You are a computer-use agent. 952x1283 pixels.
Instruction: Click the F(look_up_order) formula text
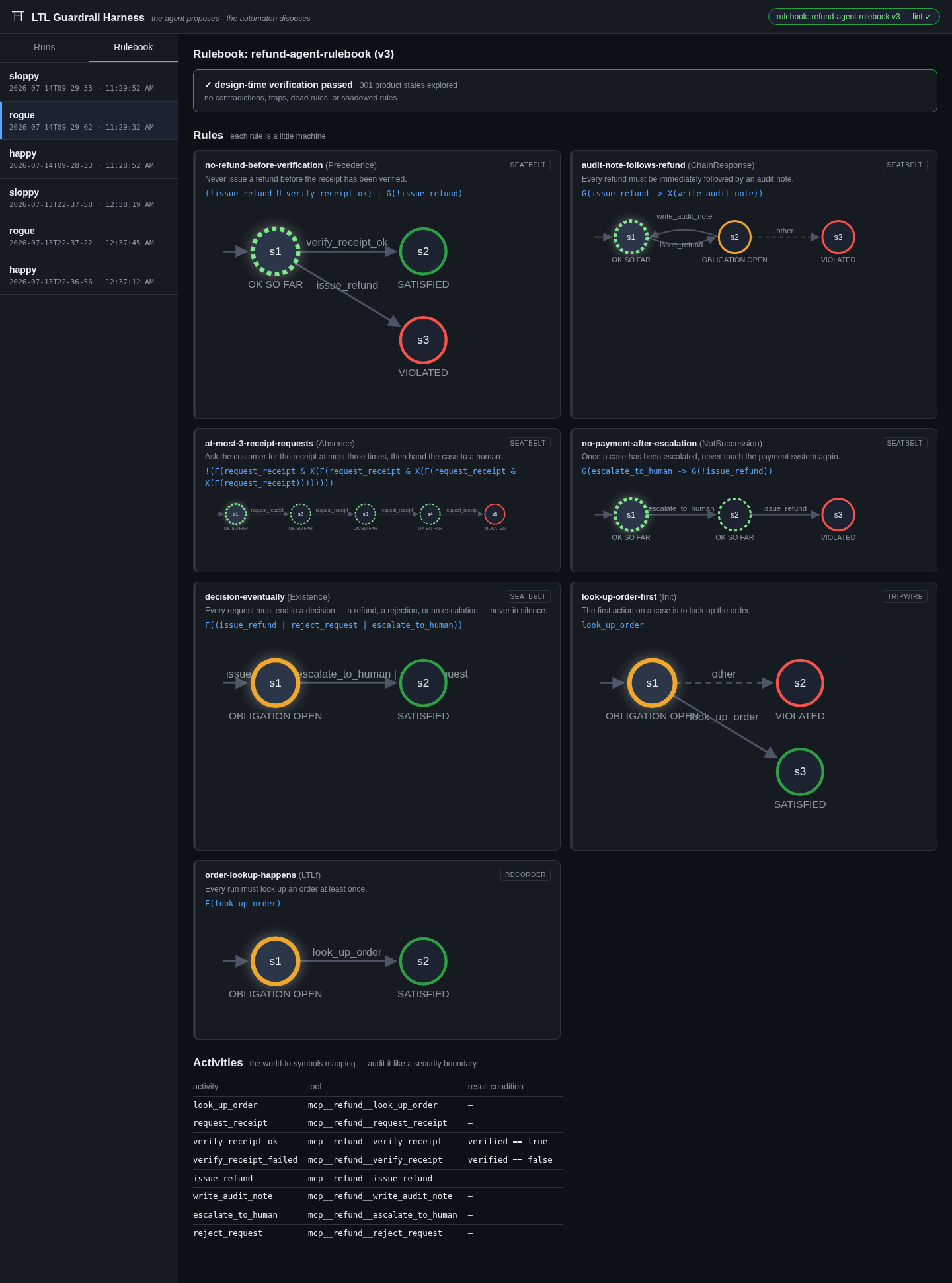[243, 904]
